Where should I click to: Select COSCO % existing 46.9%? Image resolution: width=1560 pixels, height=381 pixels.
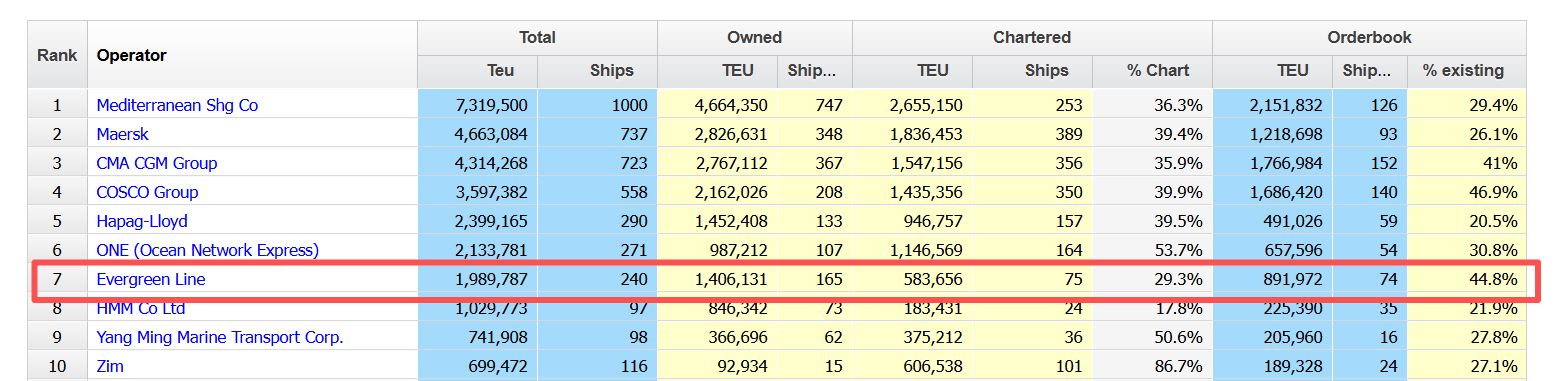click(x=1467, y=192)
